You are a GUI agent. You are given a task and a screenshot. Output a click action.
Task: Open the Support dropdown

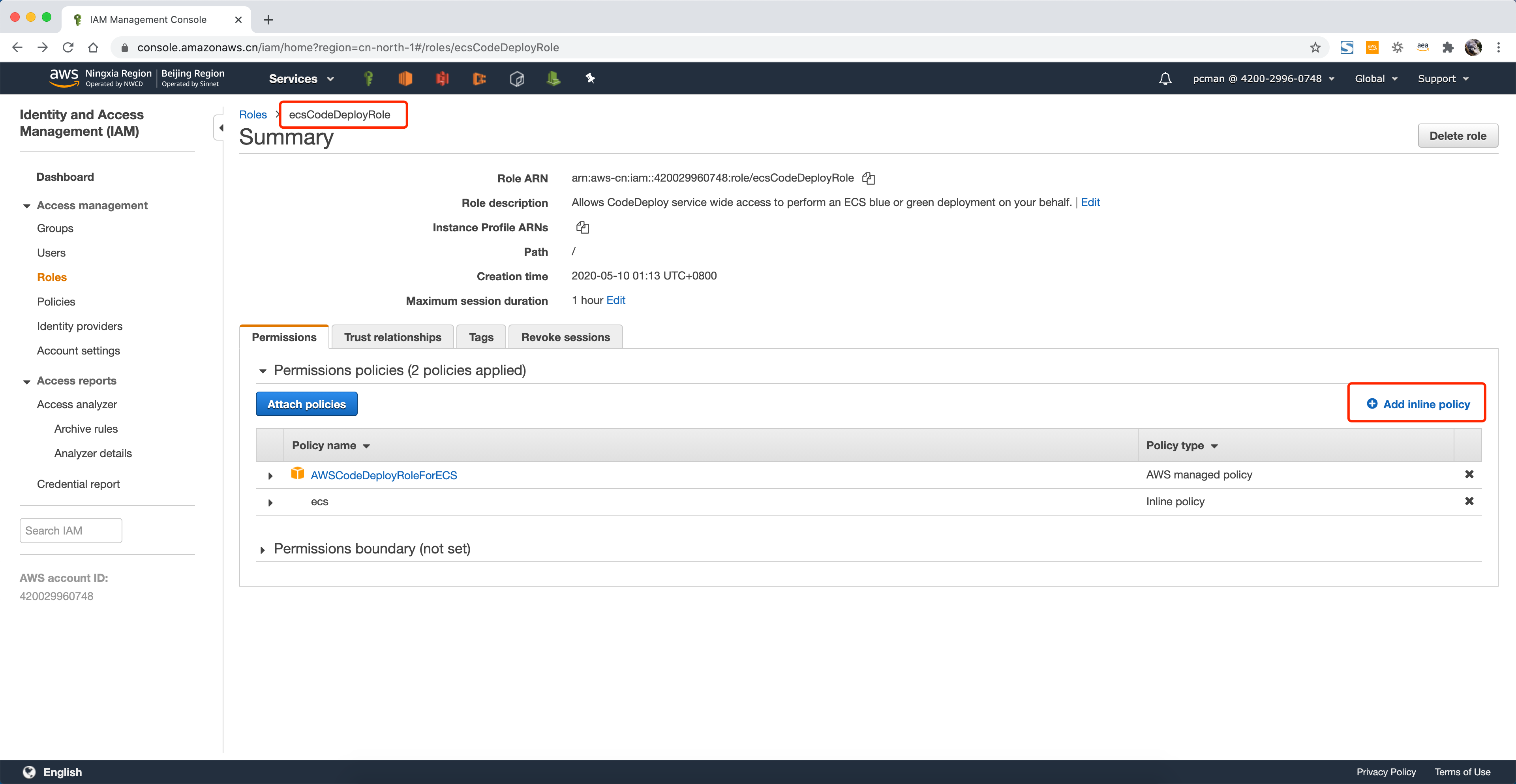(1443, 79)
